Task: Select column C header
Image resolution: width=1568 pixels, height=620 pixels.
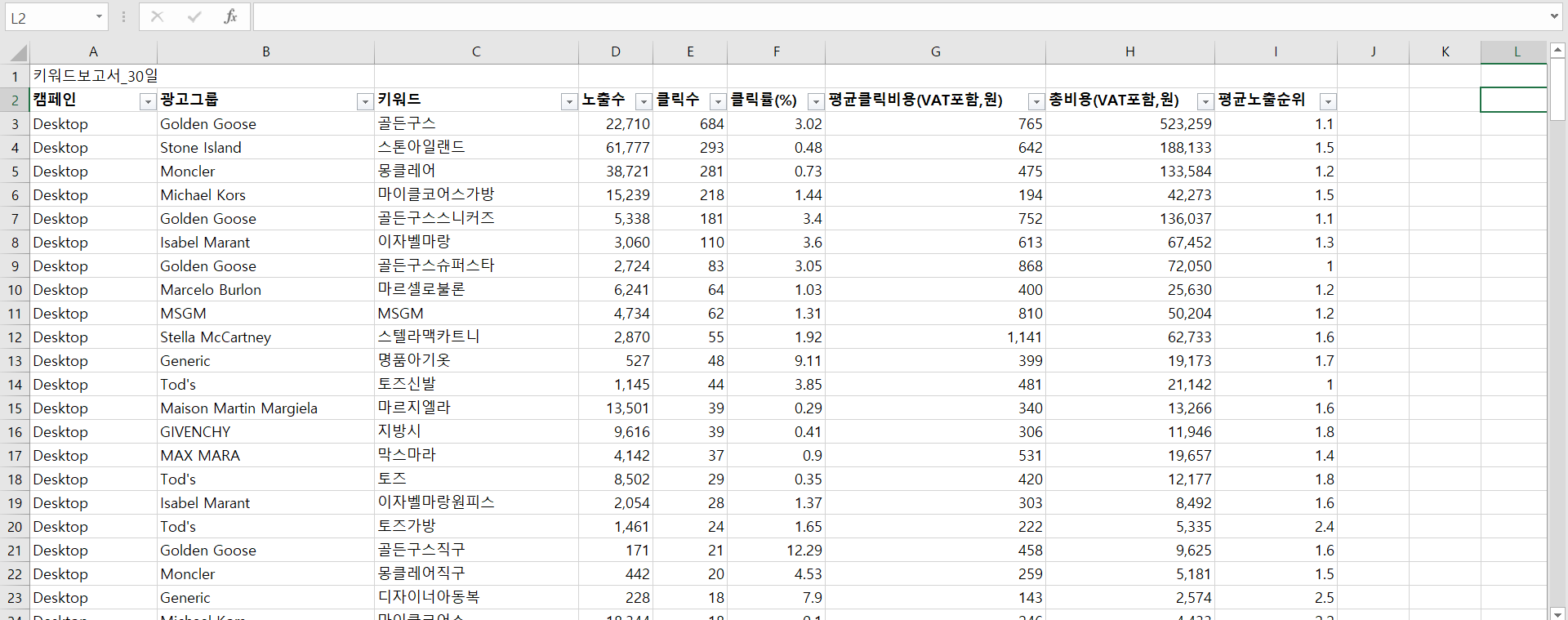Action: pyautogui.click(x=477, y=52)
